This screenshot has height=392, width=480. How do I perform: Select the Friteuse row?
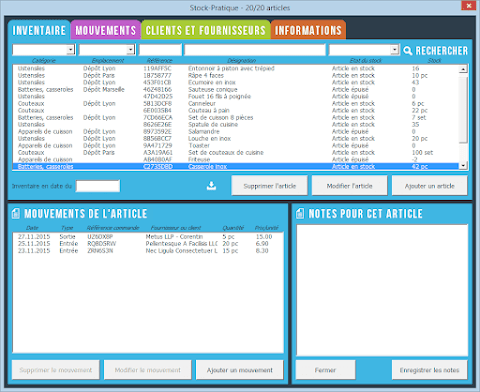click(236, 159)
